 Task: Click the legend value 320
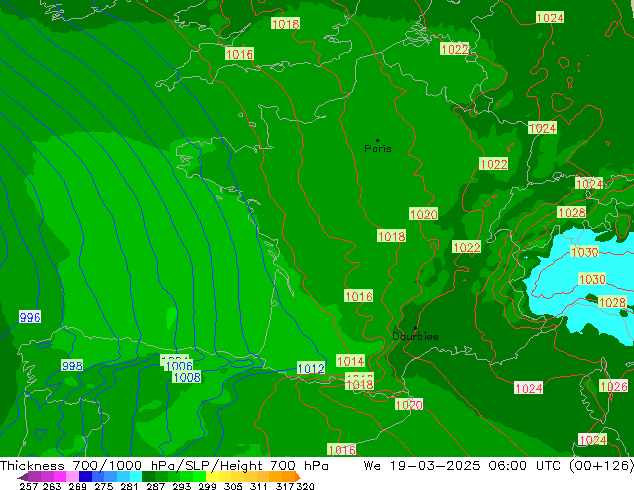pyautogui.click(x=305, y=486)
